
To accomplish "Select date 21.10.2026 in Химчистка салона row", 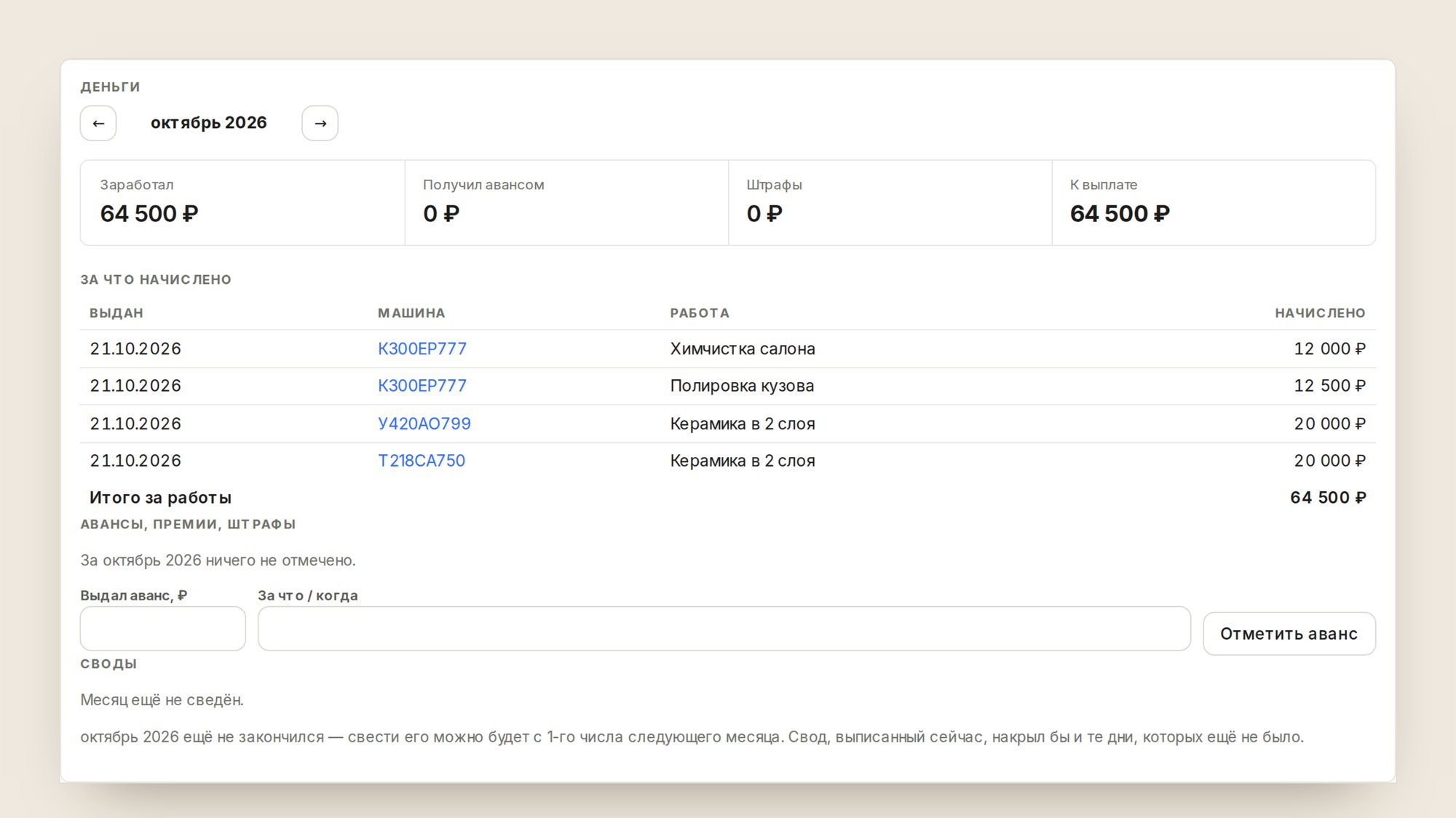I will pos(135,349).
